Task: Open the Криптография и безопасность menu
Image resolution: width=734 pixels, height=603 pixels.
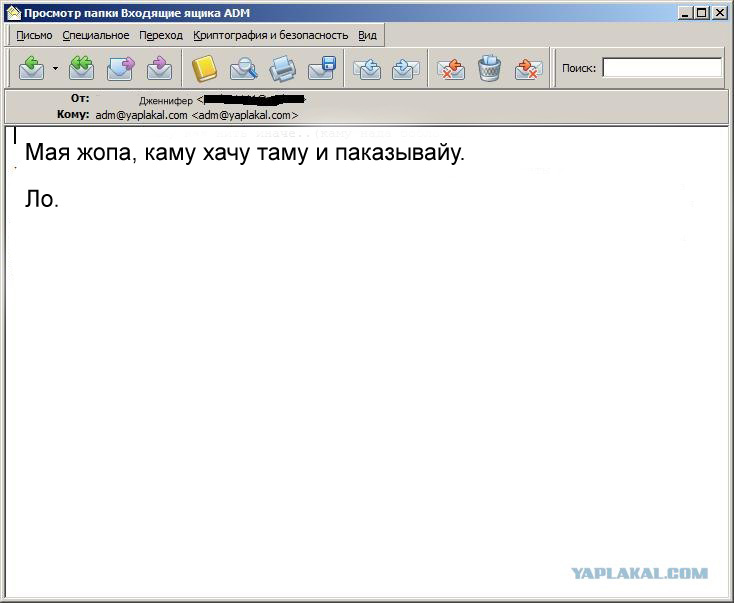Action: [271, 36]
